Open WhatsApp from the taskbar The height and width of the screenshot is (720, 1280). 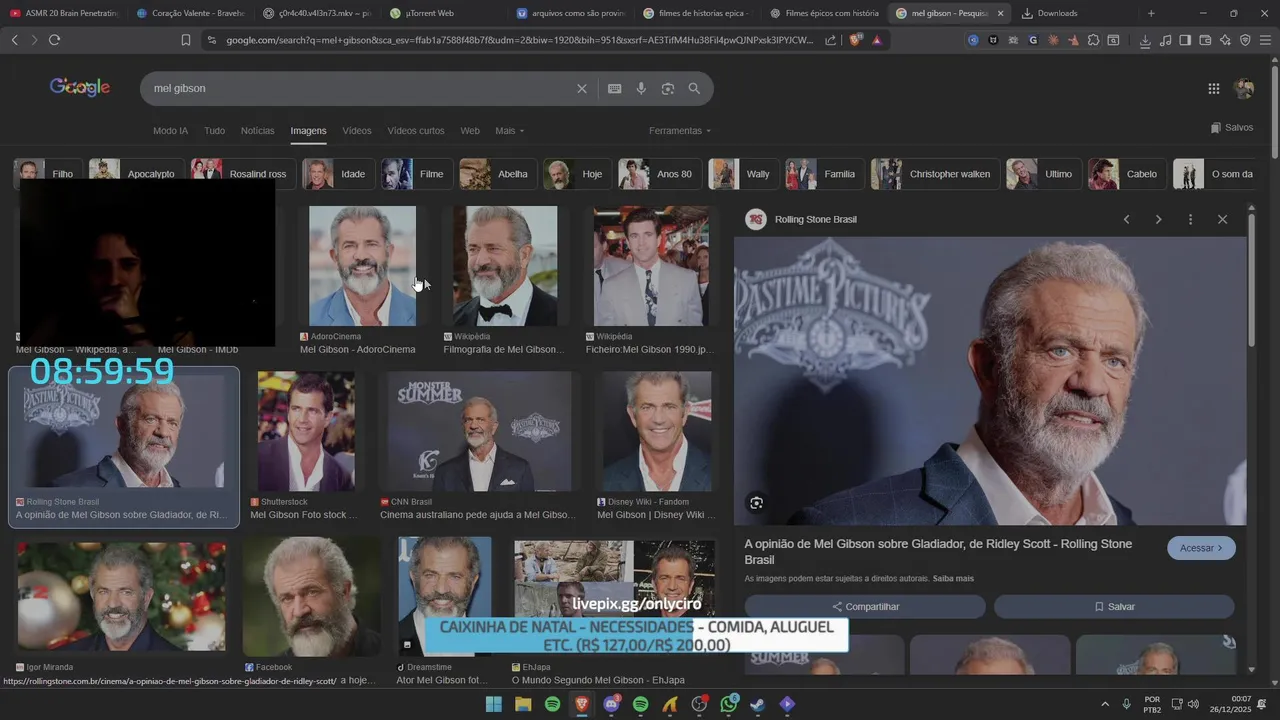[729, 704]
